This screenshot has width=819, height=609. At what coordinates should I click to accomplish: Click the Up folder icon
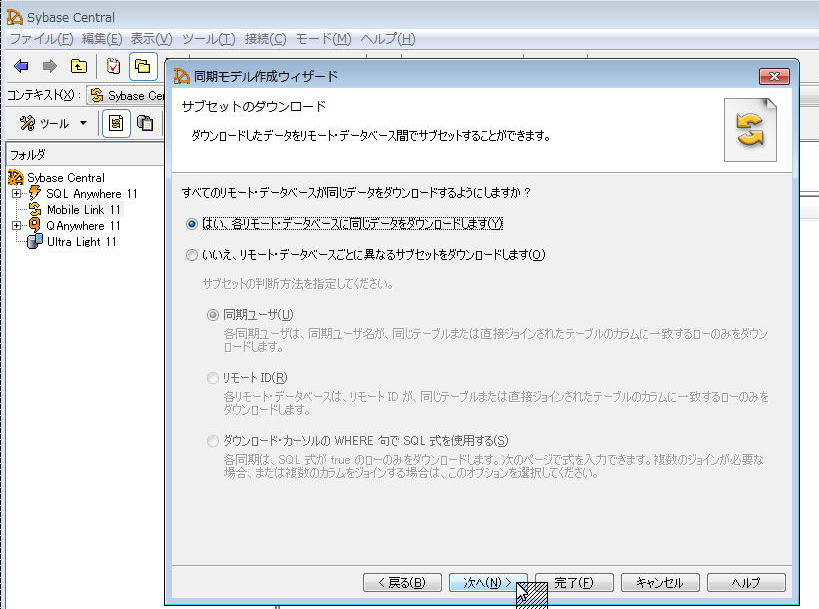click(x=78, y=67)
